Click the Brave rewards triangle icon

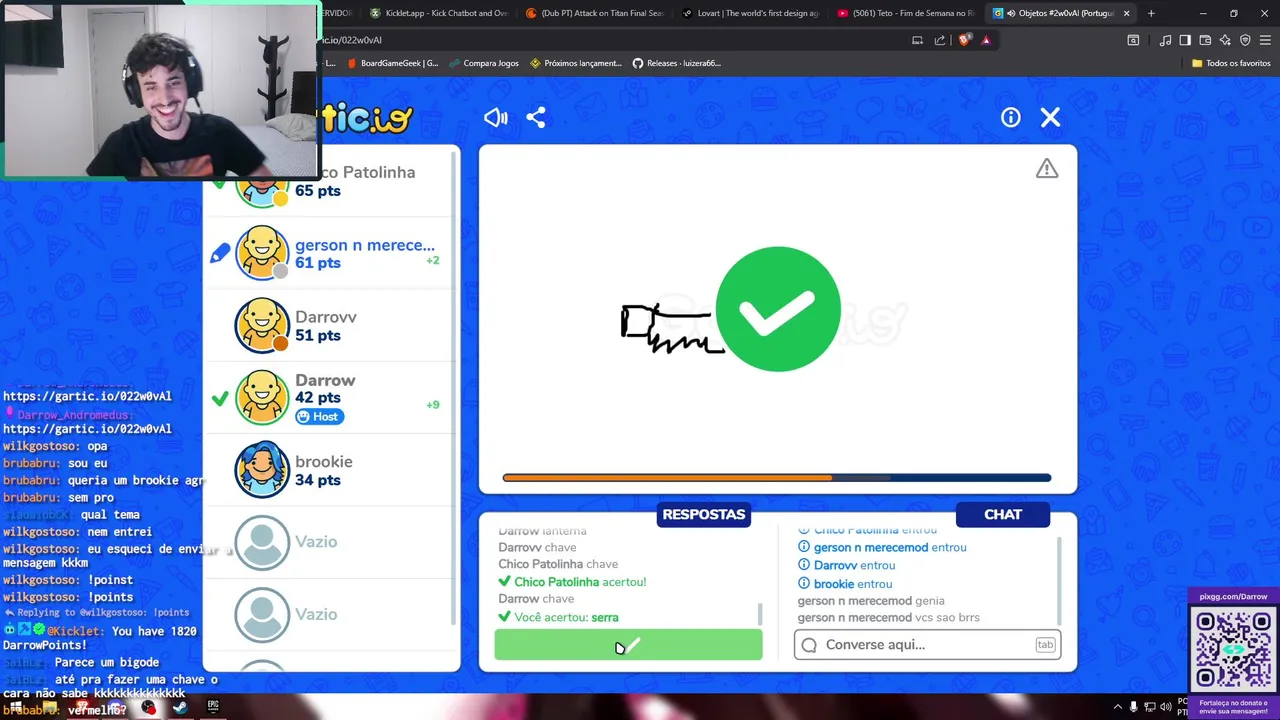point(986,40)
